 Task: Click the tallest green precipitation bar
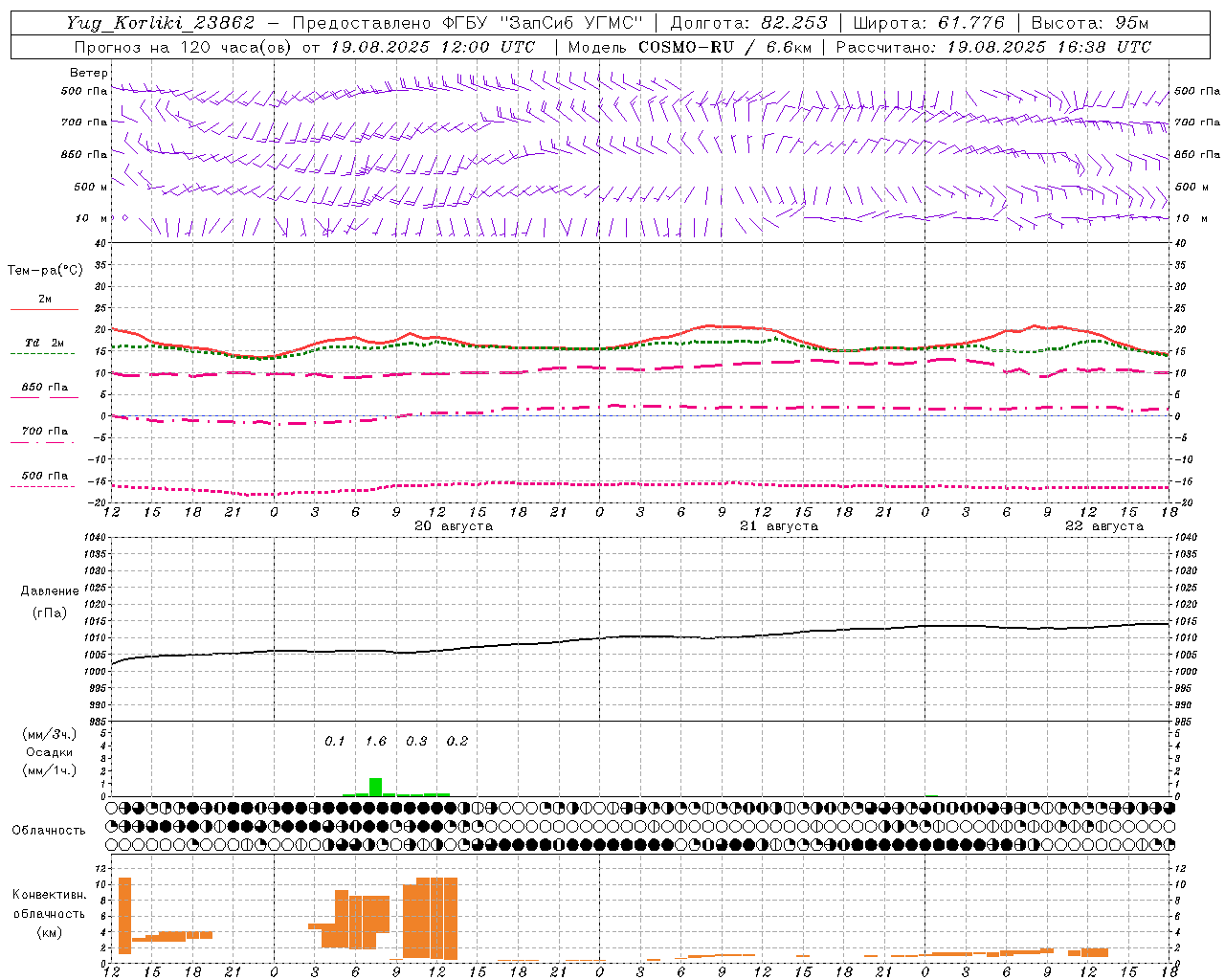[x=376, y=787]
